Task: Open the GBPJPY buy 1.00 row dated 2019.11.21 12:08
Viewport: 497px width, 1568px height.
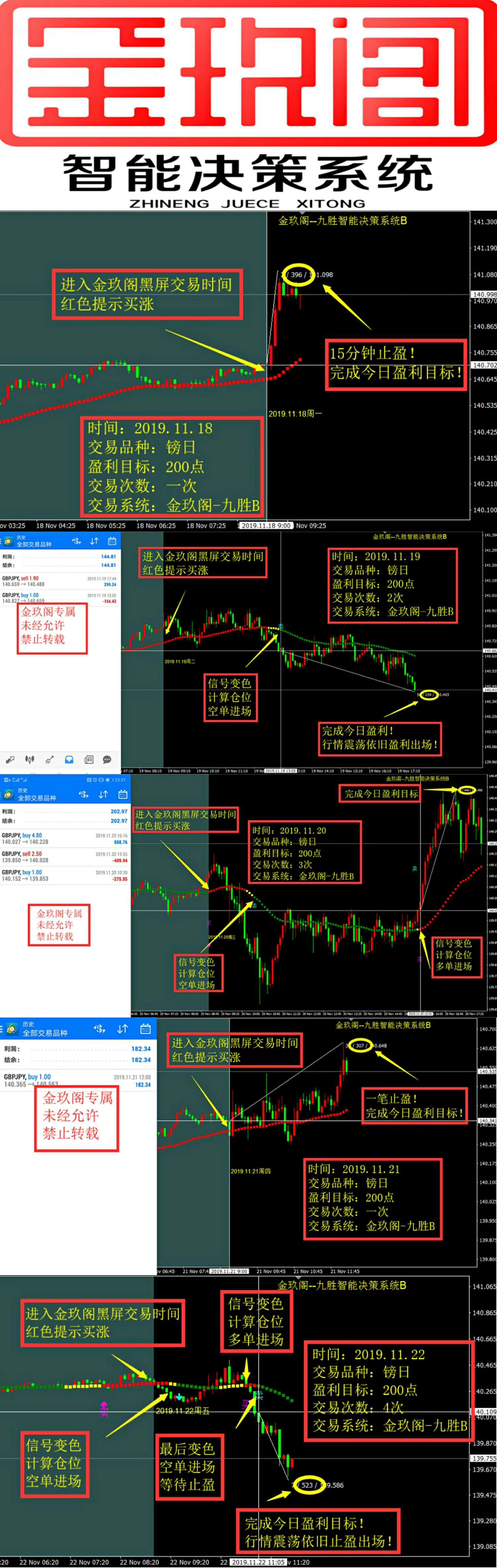Action: [77, 1080]
